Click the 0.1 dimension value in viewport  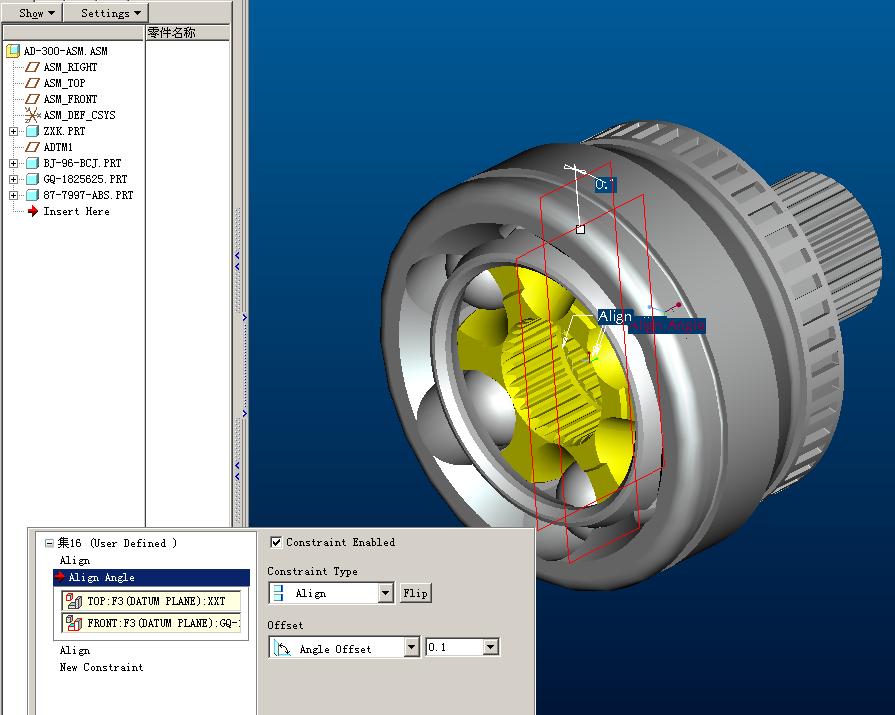604,184
